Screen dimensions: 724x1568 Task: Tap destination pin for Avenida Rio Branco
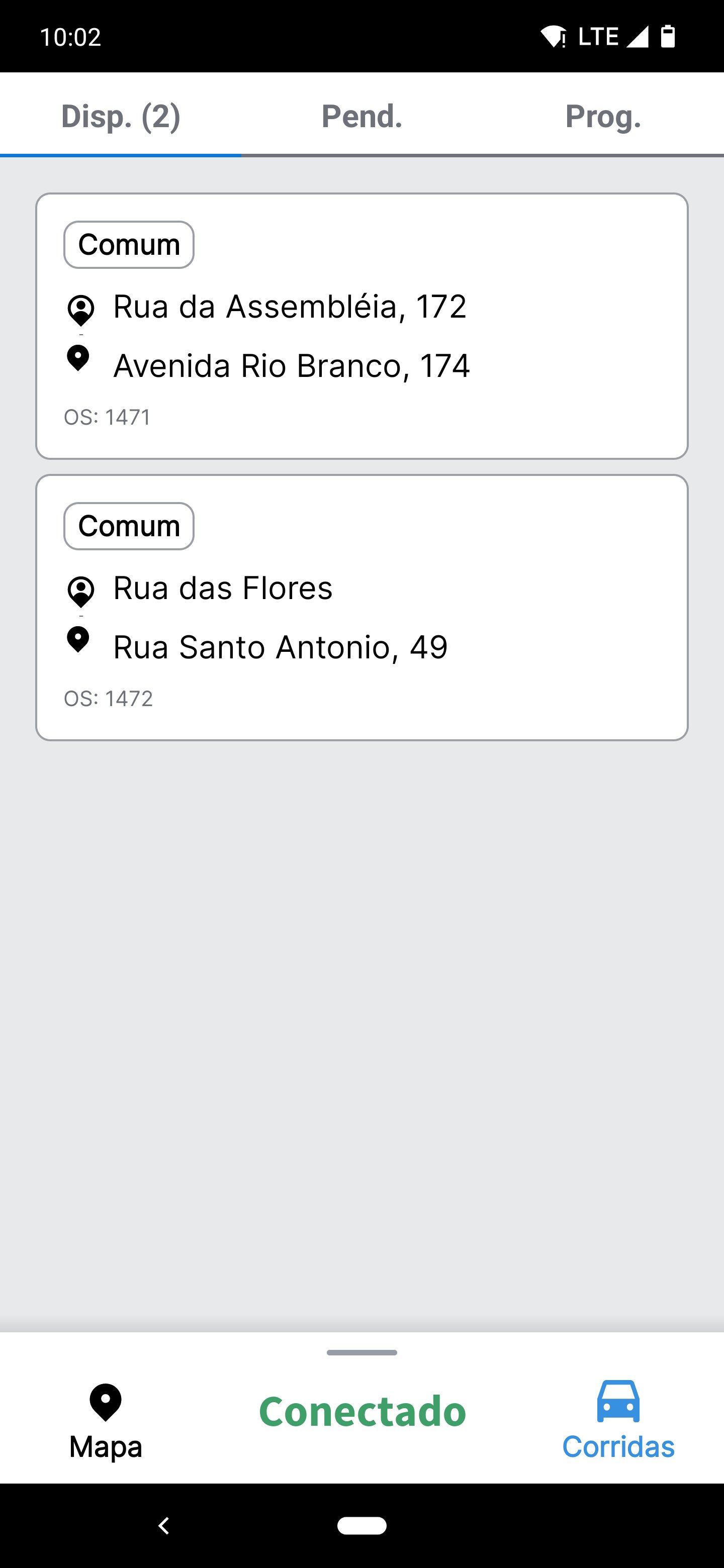(78, 358)
